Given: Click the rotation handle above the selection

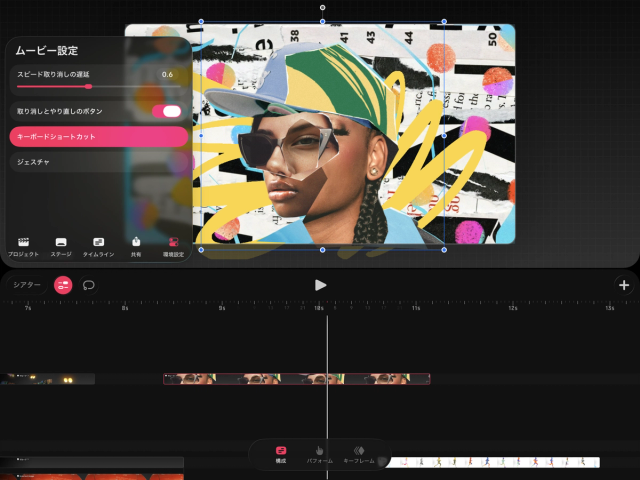Looking at the screenshot, I should pyautogui.click(x=322, y=7).
